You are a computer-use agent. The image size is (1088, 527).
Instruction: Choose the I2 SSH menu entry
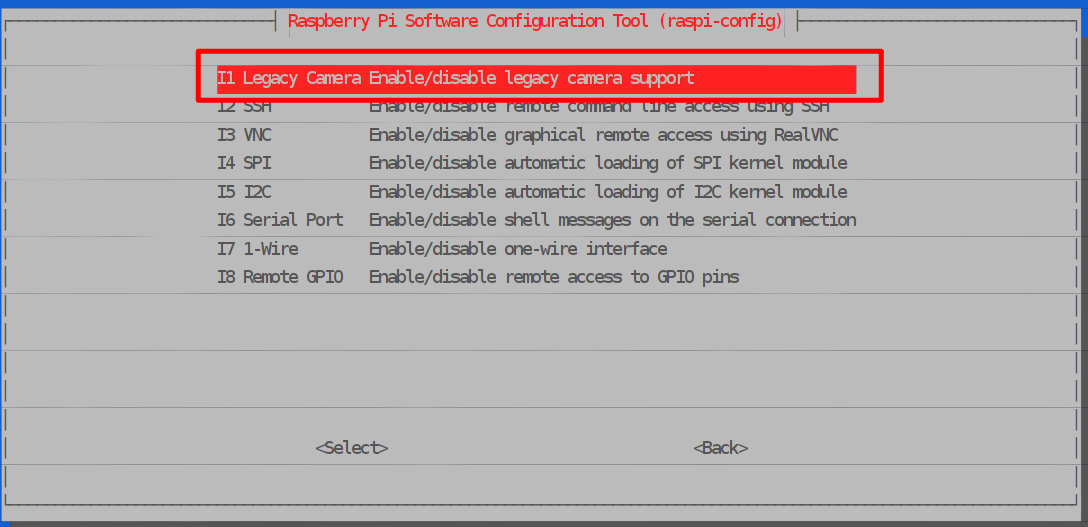click(x=244, y=107)
